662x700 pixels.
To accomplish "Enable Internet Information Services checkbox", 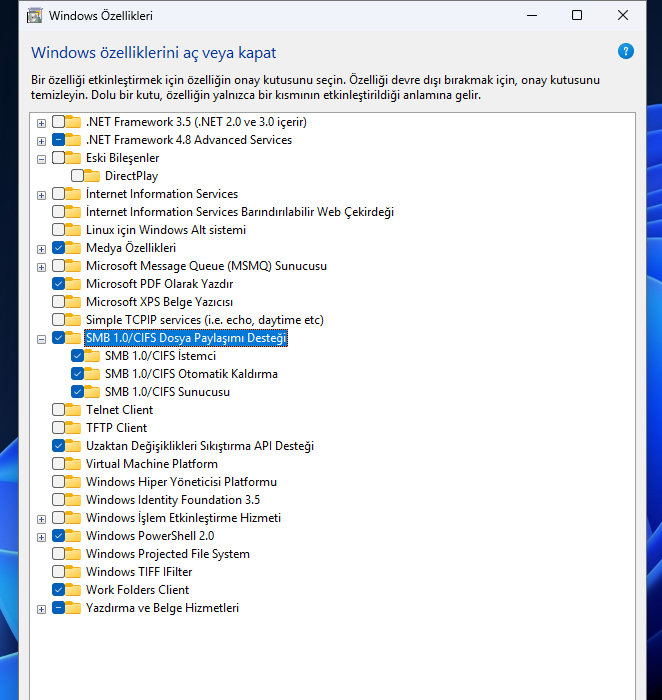I will coord(58,193).
